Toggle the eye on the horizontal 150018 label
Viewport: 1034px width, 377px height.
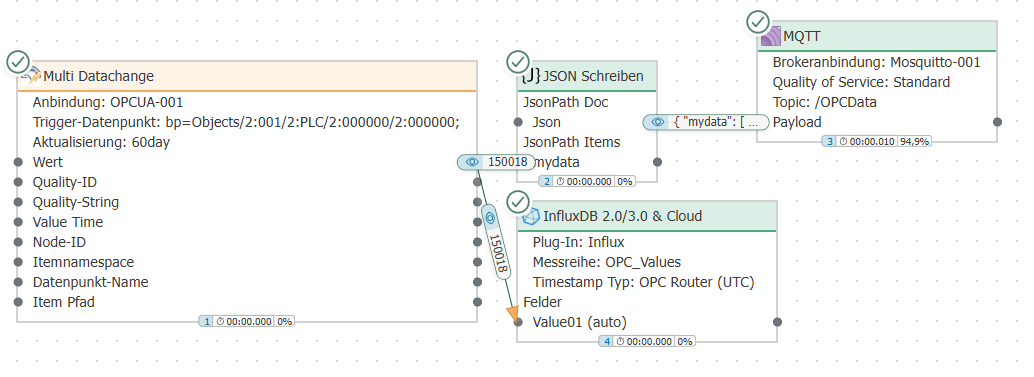pos(471,162)
